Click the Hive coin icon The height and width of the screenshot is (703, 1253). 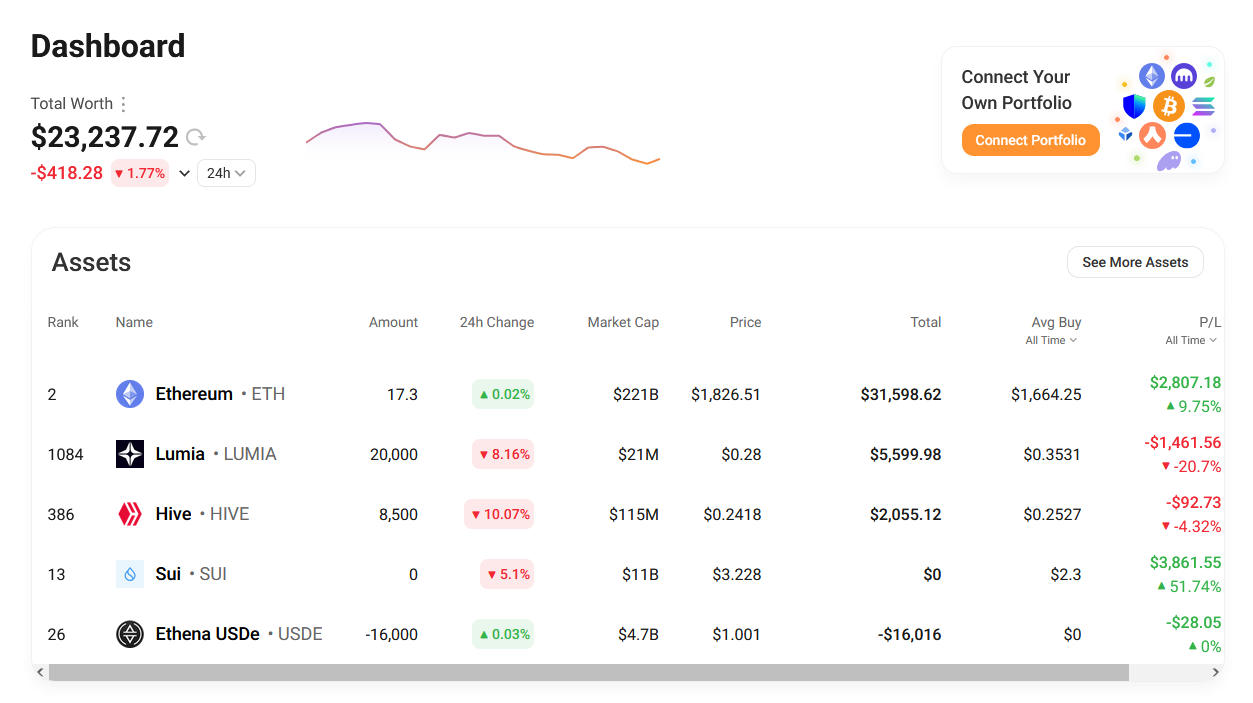(130, 514)
